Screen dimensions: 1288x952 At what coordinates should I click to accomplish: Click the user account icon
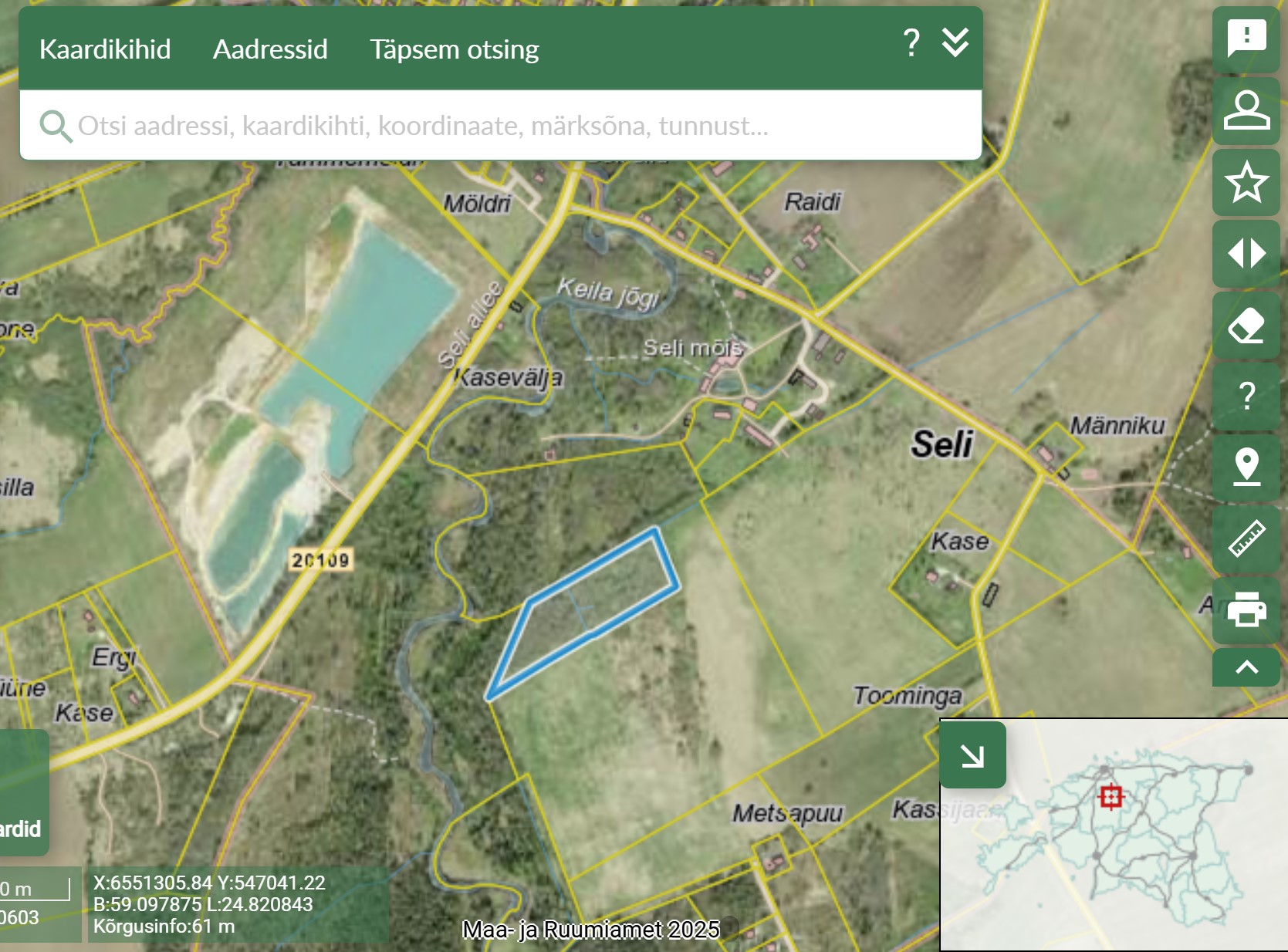(1246, 110)
